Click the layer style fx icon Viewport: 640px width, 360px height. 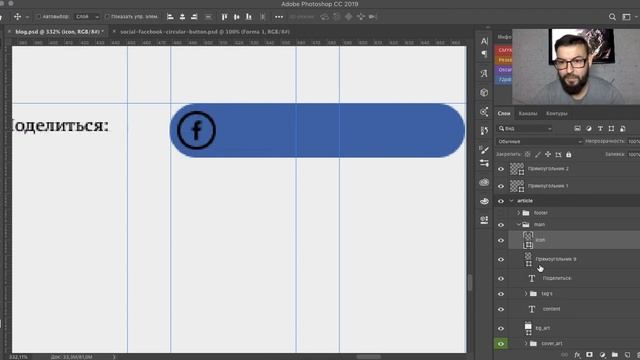(x=577, y=355)
